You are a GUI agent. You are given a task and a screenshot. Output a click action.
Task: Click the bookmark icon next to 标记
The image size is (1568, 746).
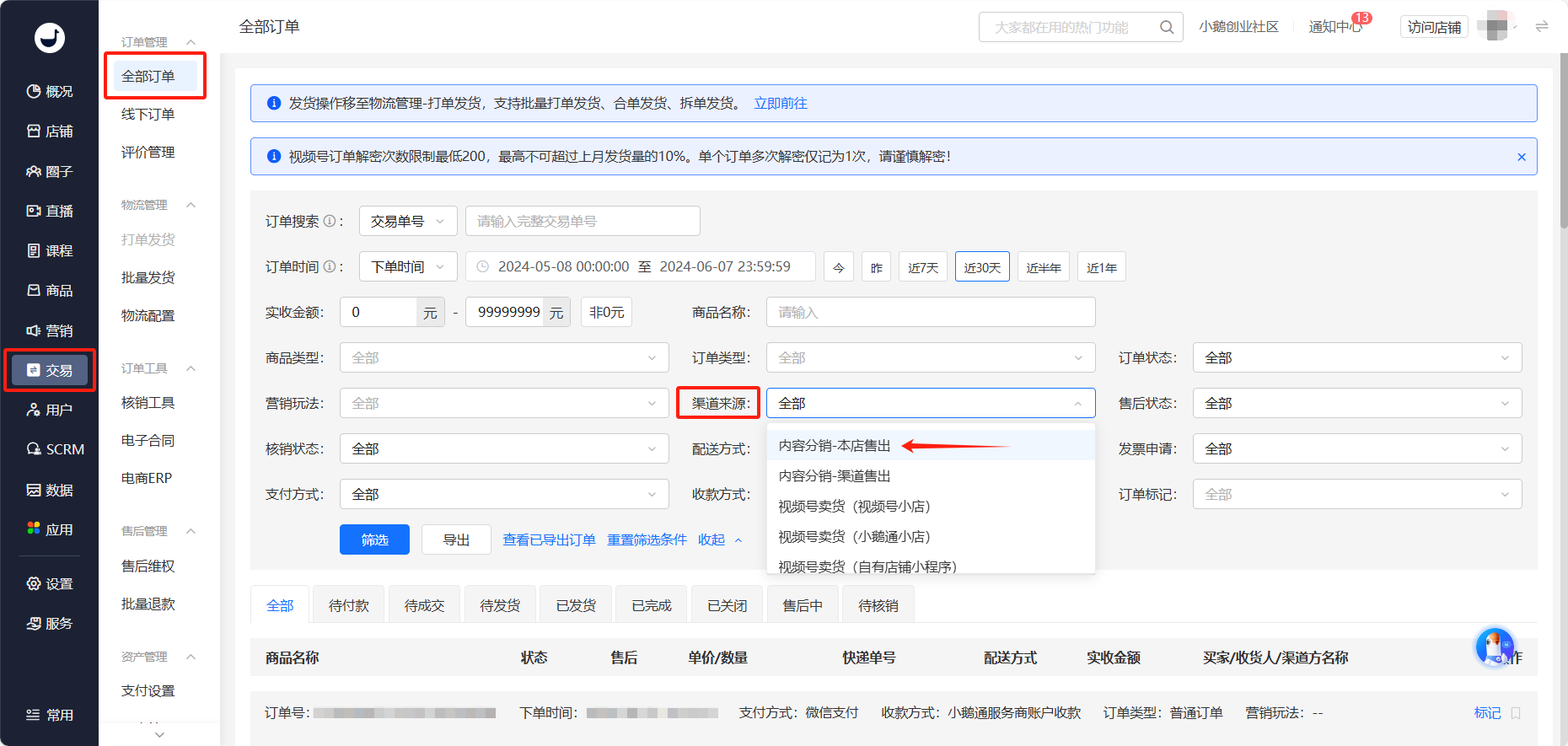coord(1516,713)
